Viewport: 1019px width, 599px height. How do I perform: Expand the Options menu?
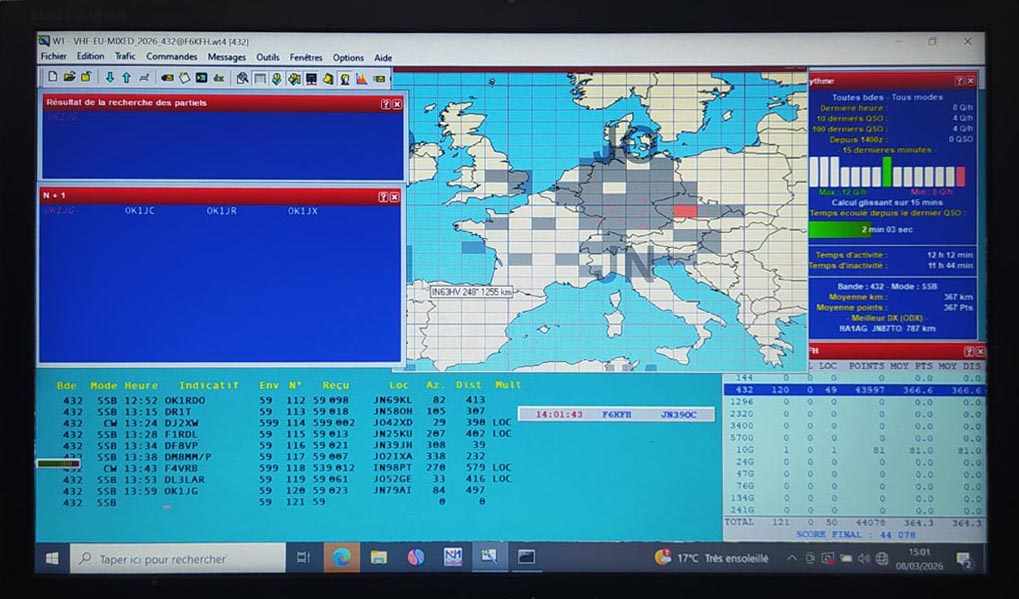point(348,57)
